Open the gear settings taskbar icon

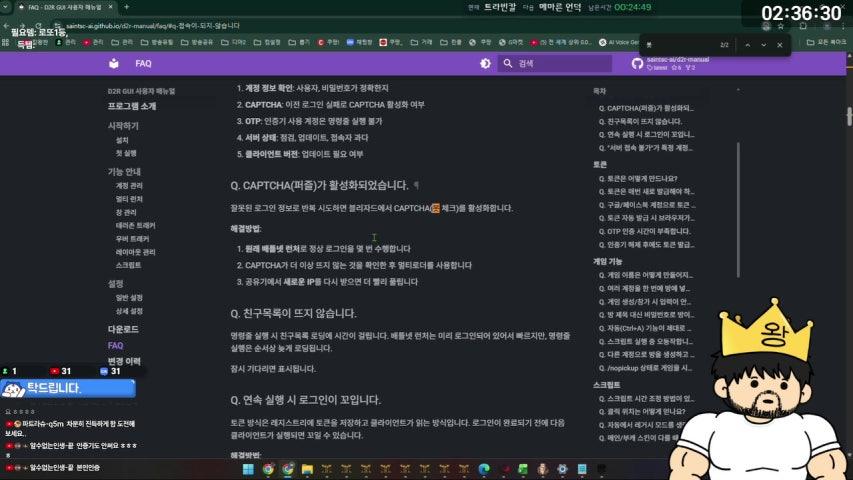click(x=562, y=469)
